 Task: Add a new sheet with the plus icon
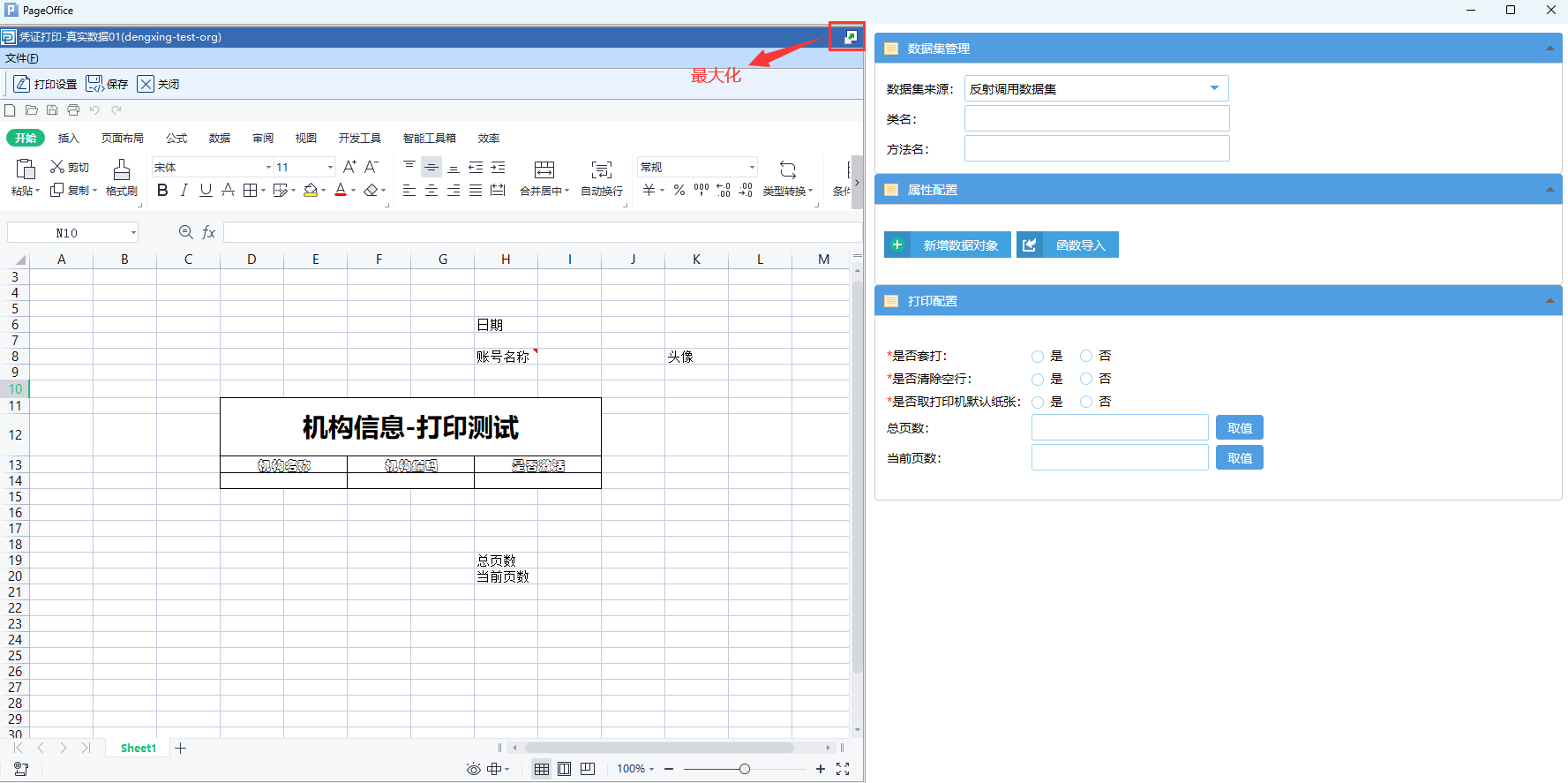(181, 748)
